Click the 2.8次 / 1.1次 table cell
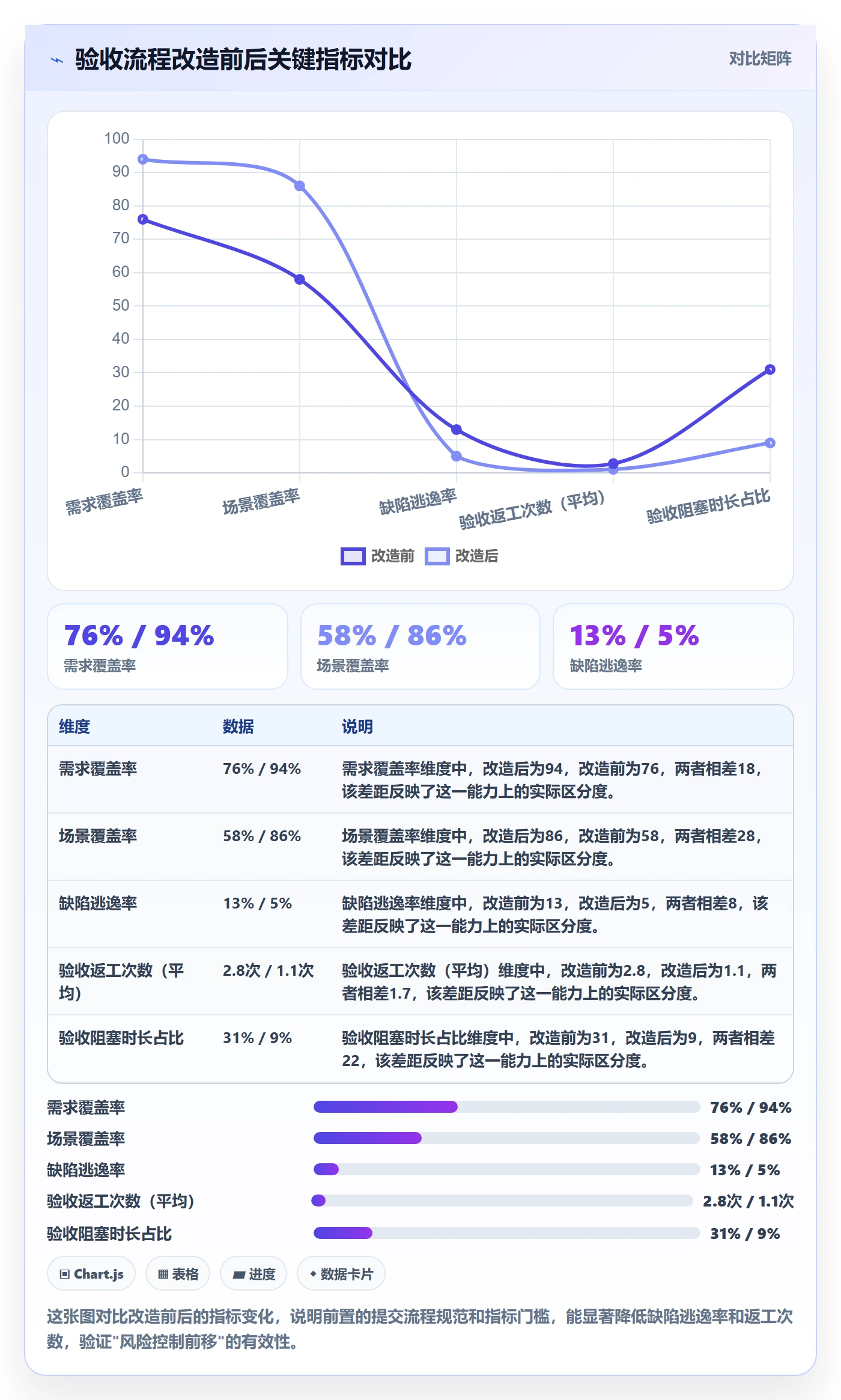Image resolution: width=841 pixels, height=1400 pixels. (269, 970)
